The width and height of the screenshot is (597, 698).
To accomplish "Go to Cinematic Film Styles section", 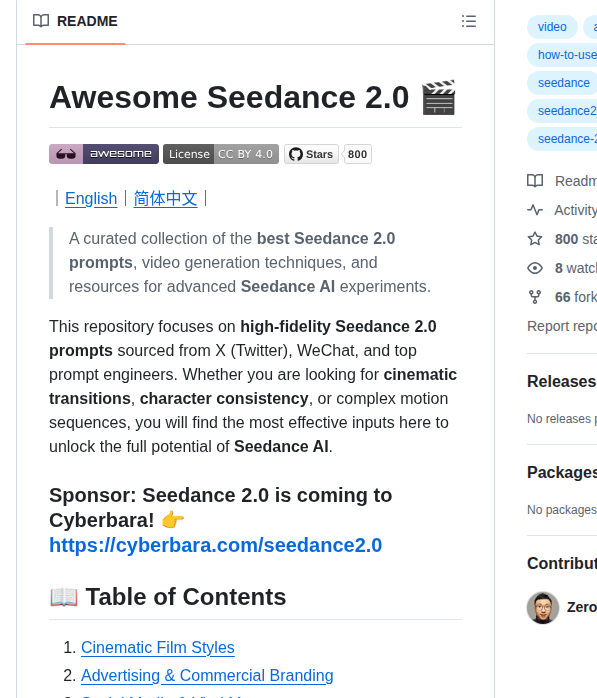I will [158, 647].
